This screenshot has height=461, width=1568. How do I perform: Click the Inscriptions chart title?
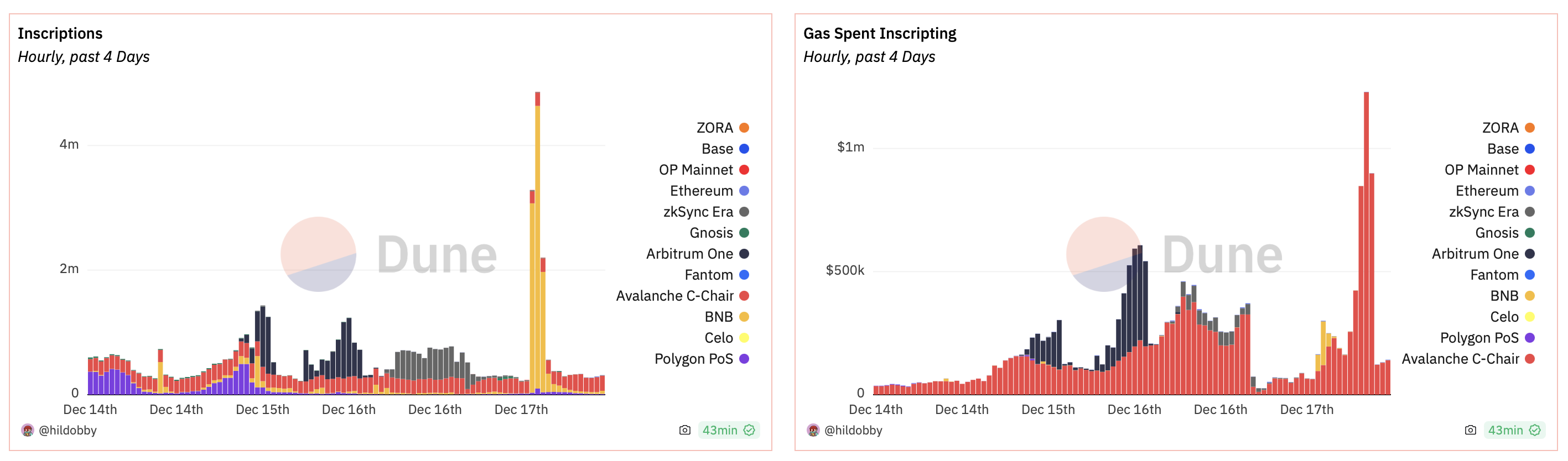tap(60, 34)
